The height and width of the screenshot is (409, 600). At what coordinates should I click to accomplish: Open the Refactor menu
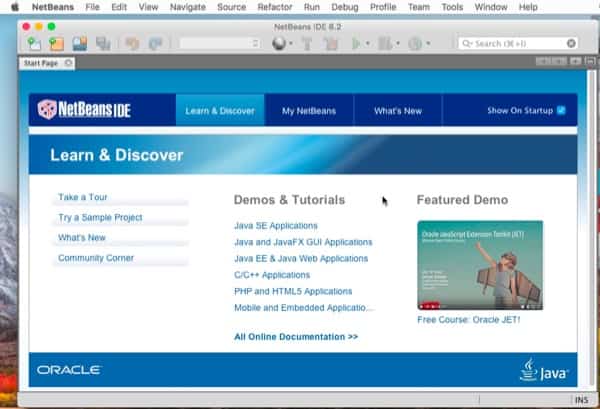point(275,7)
